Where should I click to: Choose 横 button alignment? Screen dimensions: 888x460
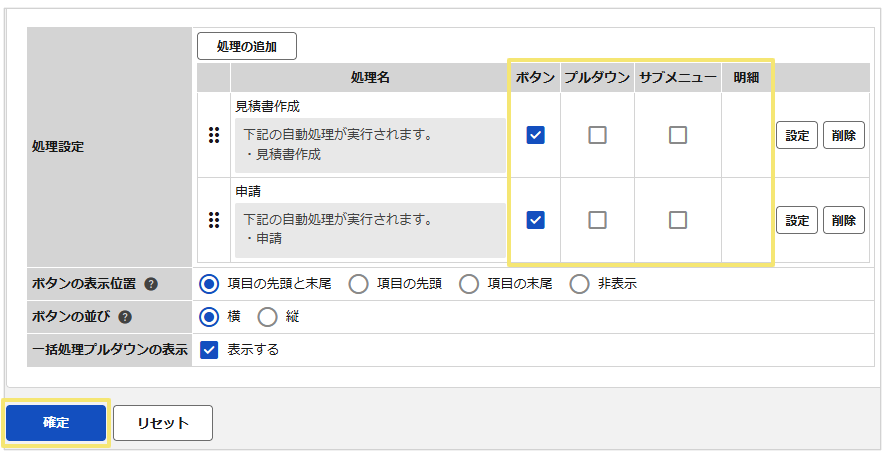[x=209, y=317]
